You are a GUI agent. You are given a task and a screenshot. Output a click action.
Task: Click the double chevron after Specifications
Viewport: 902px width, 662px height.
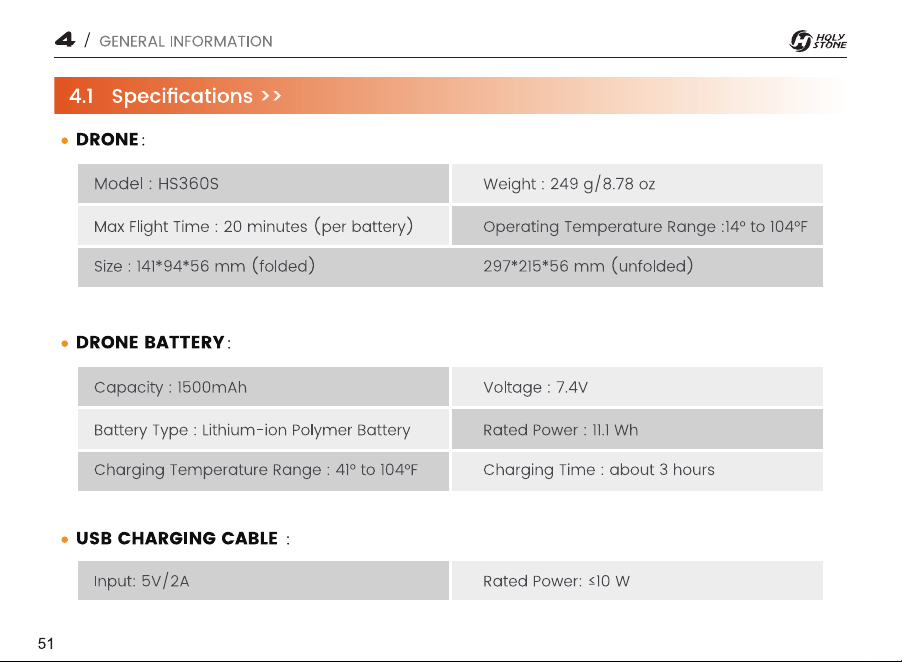click(271, 95)
